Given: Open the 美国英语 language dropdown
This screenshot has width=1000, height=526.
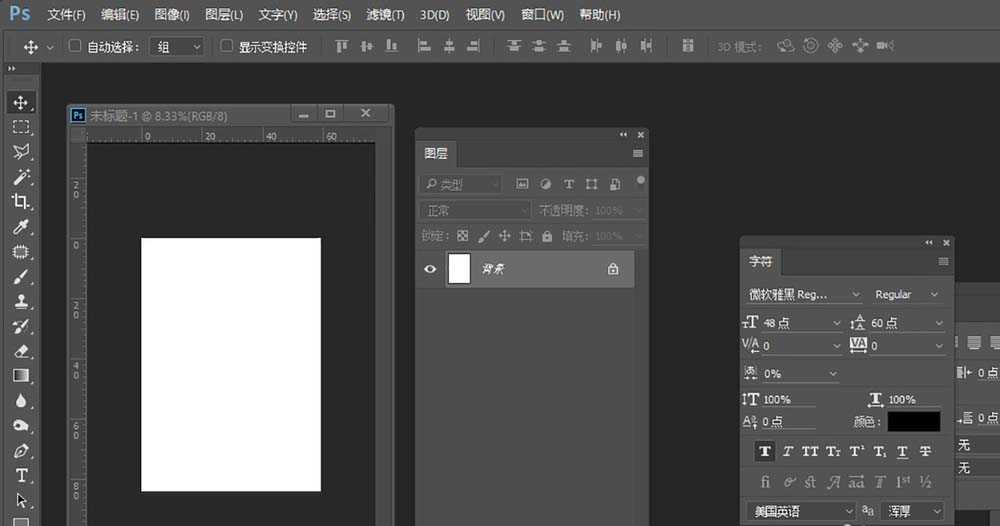Looking at the screenshot, I should [802, 511].
